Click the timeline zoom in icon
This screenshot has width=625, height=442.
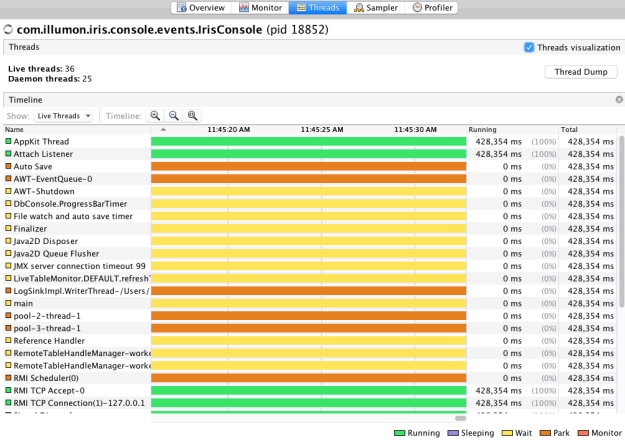coord(155,116)
